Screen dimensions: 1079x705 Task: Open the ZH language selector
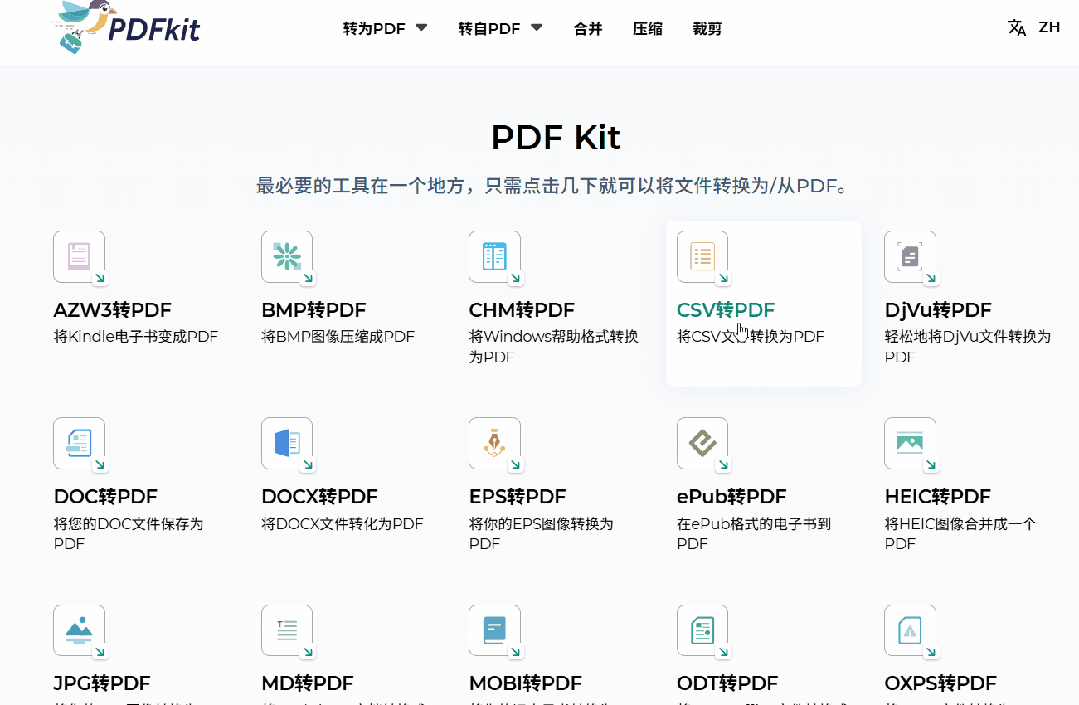click(x=1049, y=28)
